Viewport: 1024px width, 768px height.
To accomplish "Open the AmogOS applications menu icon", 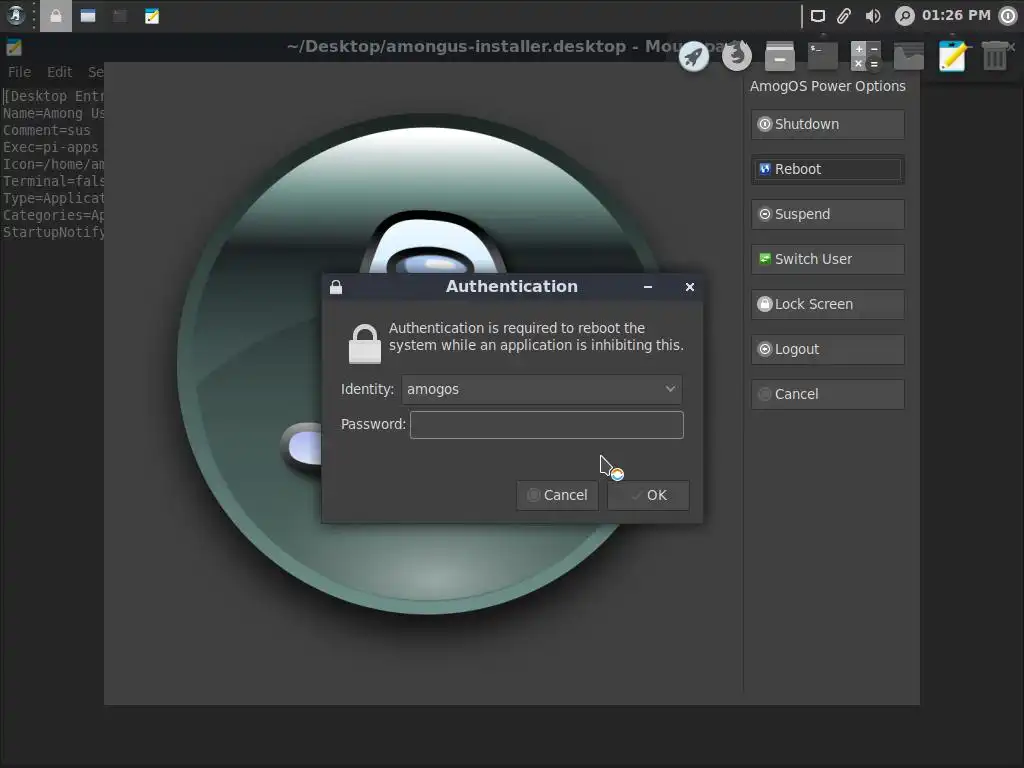I will click(16, 16).
